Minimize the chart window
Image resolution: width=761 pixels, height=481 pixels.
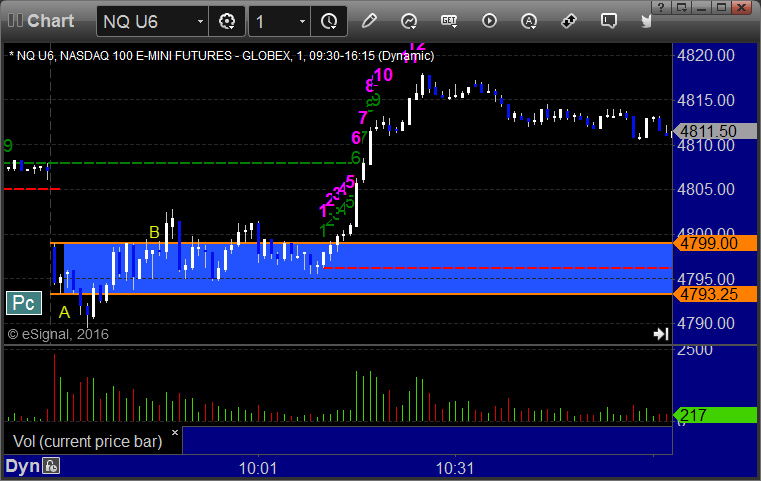[x=701, y=7]
